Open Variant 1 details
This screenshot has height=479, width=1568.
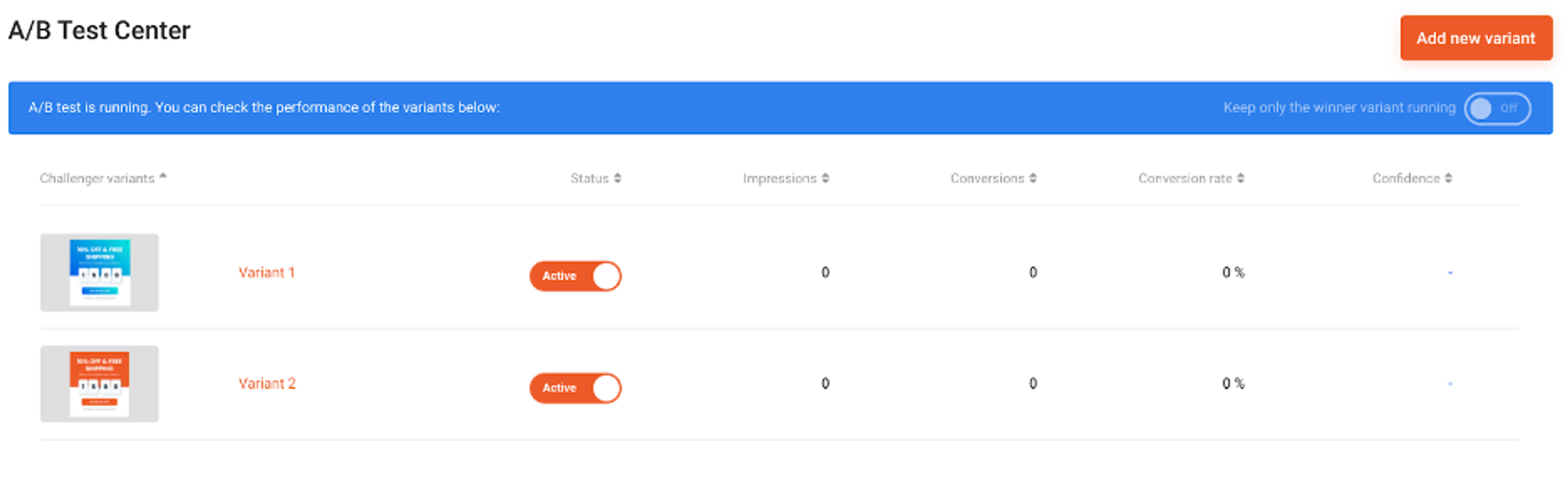[267, 272]
